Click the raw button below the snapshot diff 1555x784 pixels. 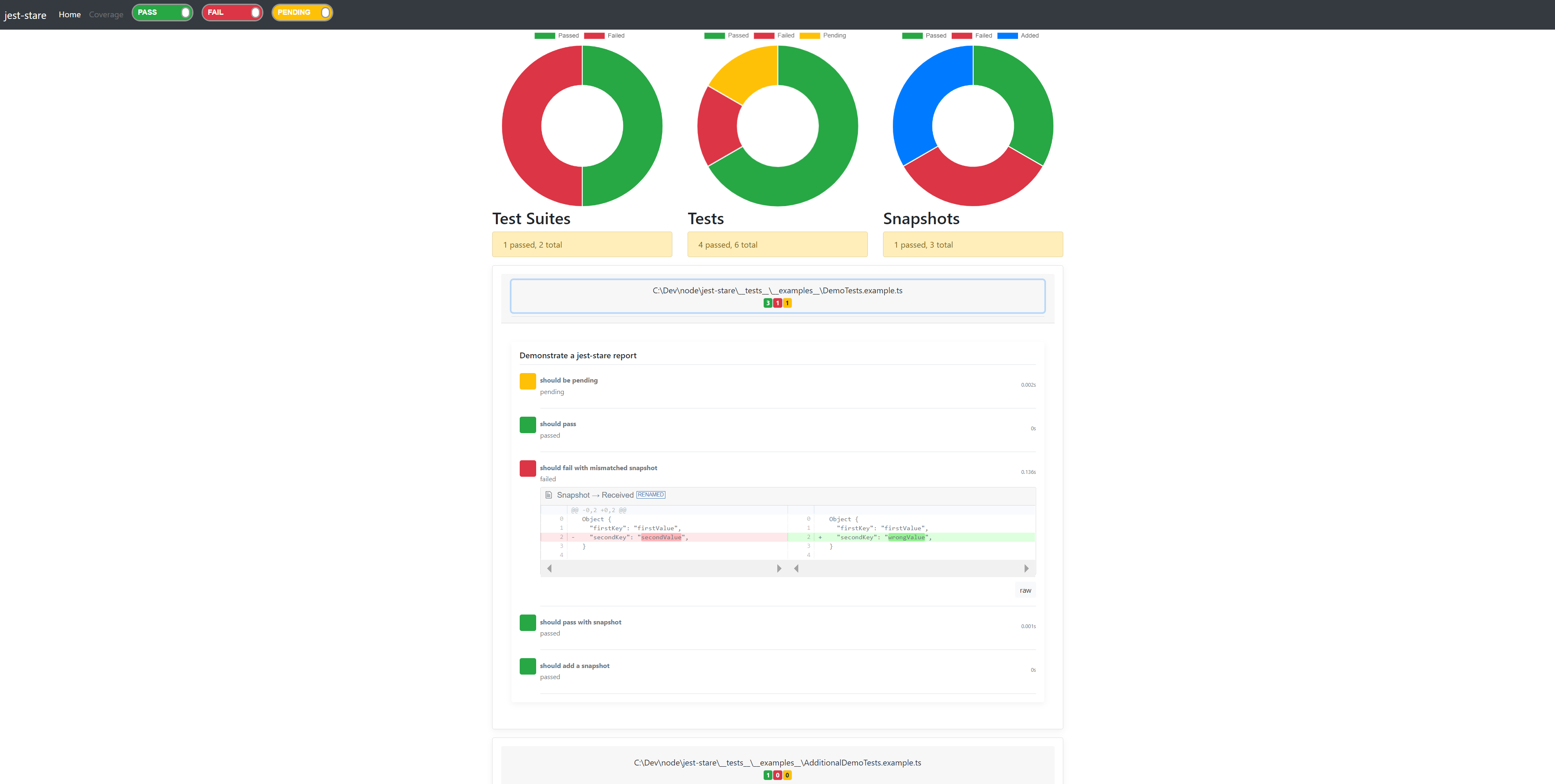coord(1025,590)
